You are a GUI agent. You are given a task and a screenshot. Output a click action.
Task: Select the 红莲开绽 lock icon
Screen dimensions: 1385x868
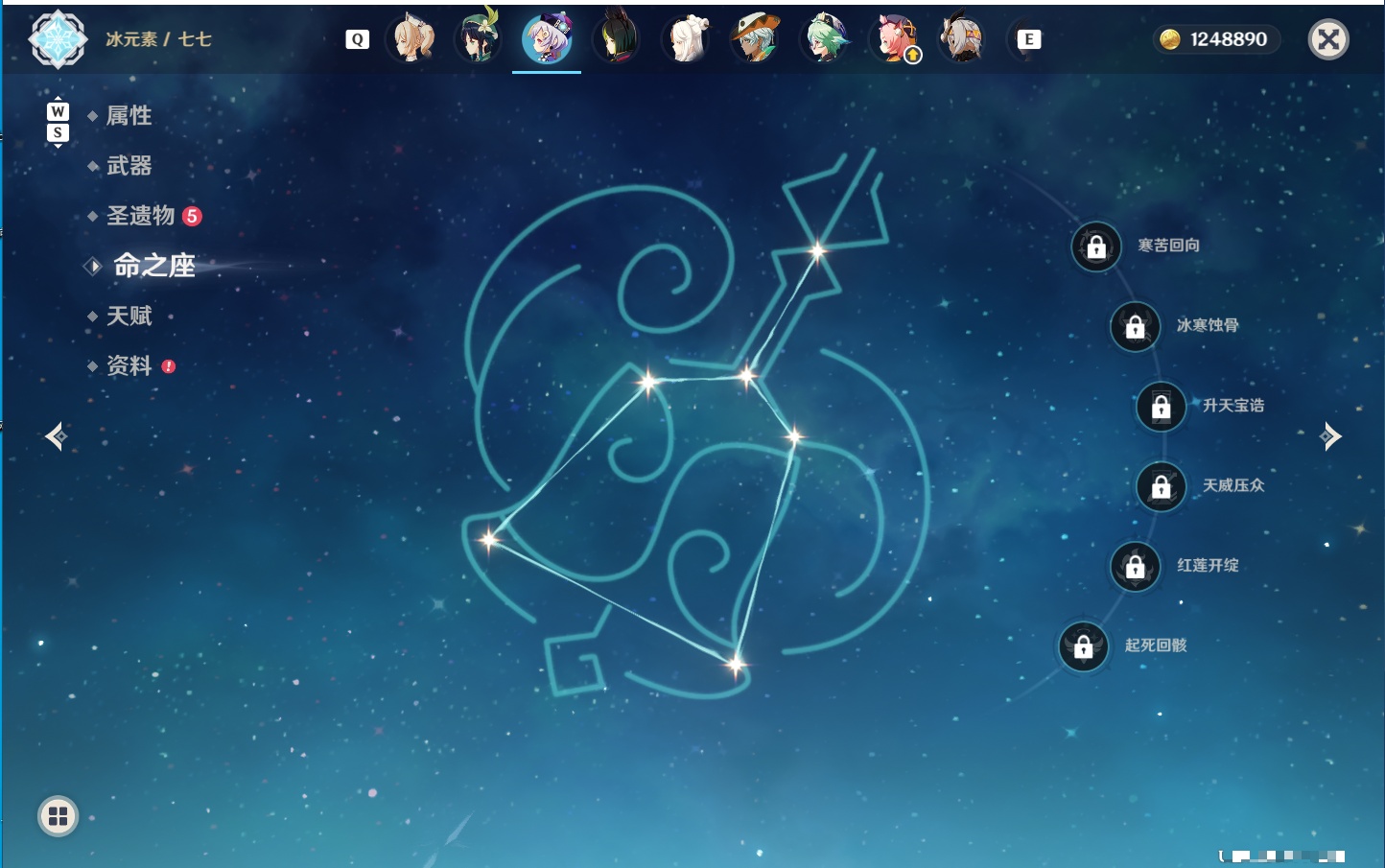(1136, 567)
